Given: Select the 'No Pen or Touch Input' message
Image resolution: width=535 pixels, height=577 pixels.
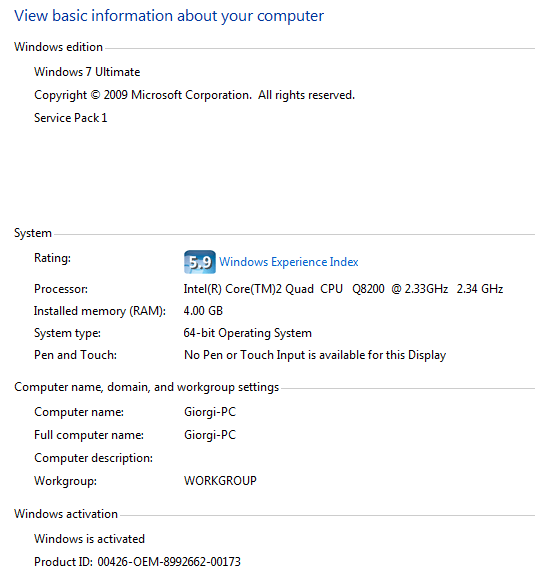Looking at the screenshot, I should coord(315,355).
